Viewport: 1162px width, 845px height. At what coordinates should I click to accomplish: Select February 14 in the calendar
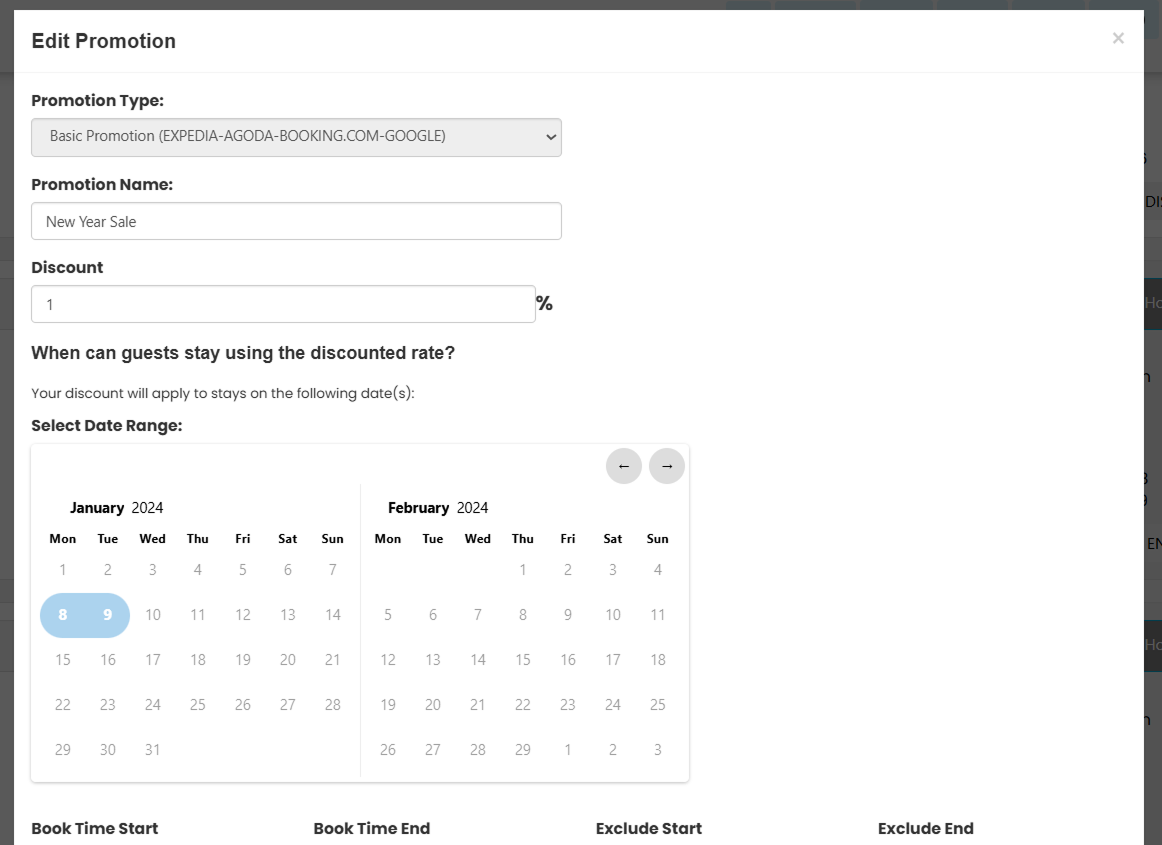(x=478, y=660)
